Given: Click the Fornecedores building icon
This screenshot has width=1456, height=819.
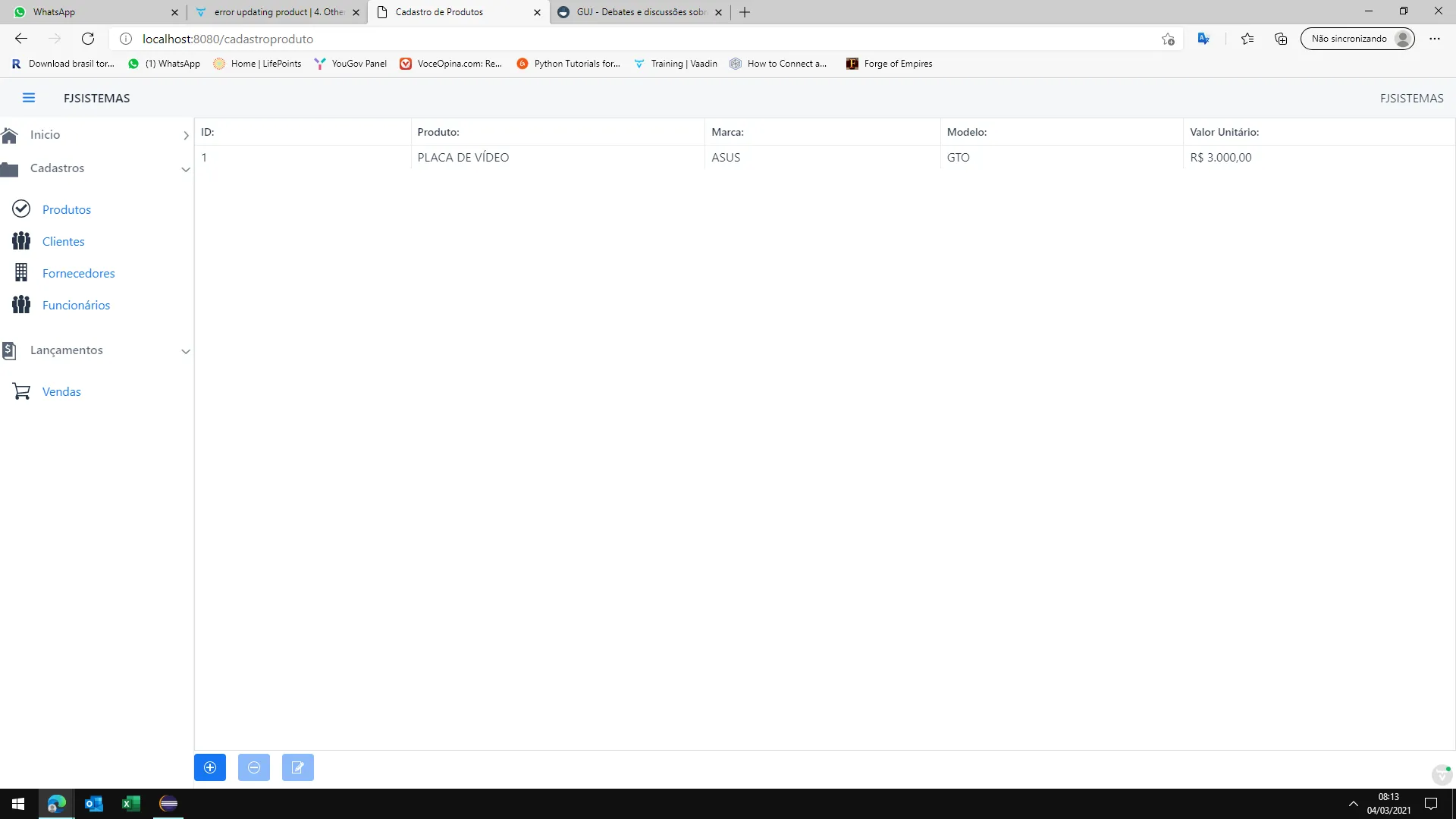Looking at the screenshot, I should coord(21,272).
